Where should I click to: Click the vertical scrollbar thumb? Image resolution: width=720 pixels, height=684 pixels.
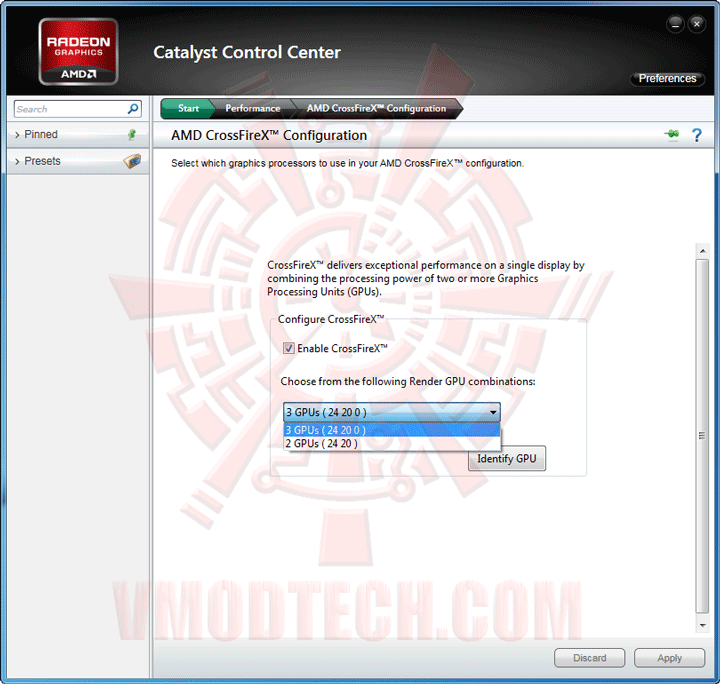tap(702, 436)
